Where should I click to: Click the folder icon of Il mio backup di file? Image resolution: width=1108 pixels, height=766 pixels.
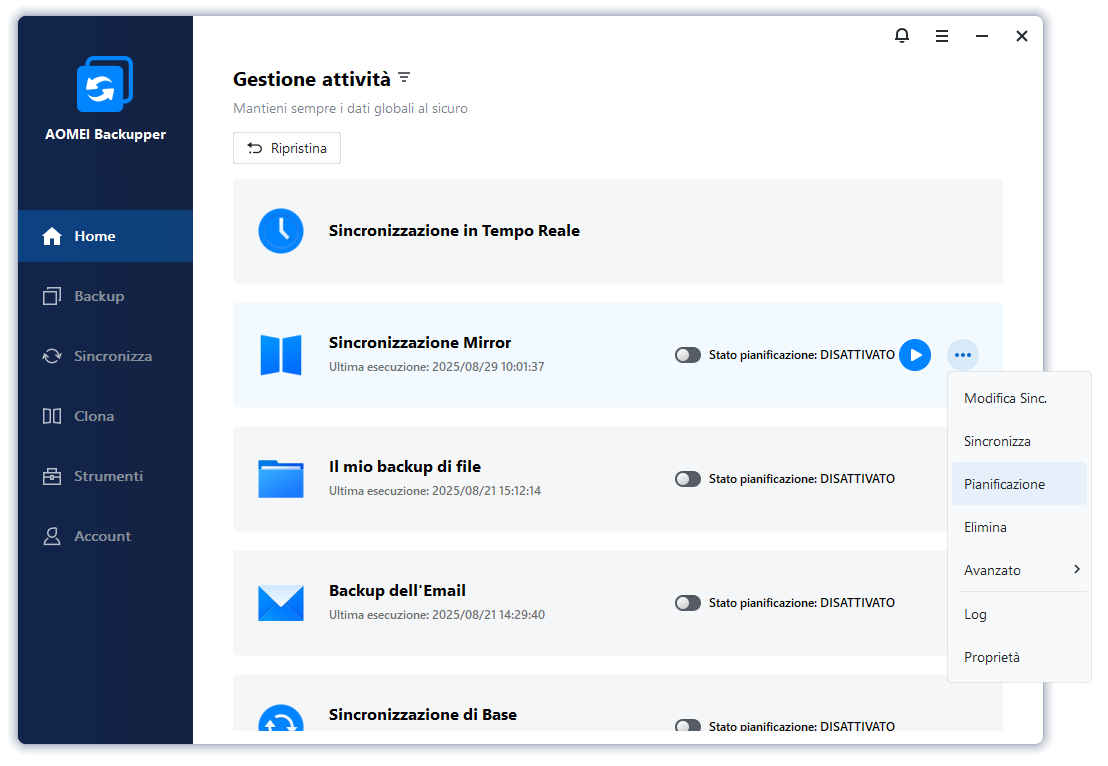pos(281,479)
